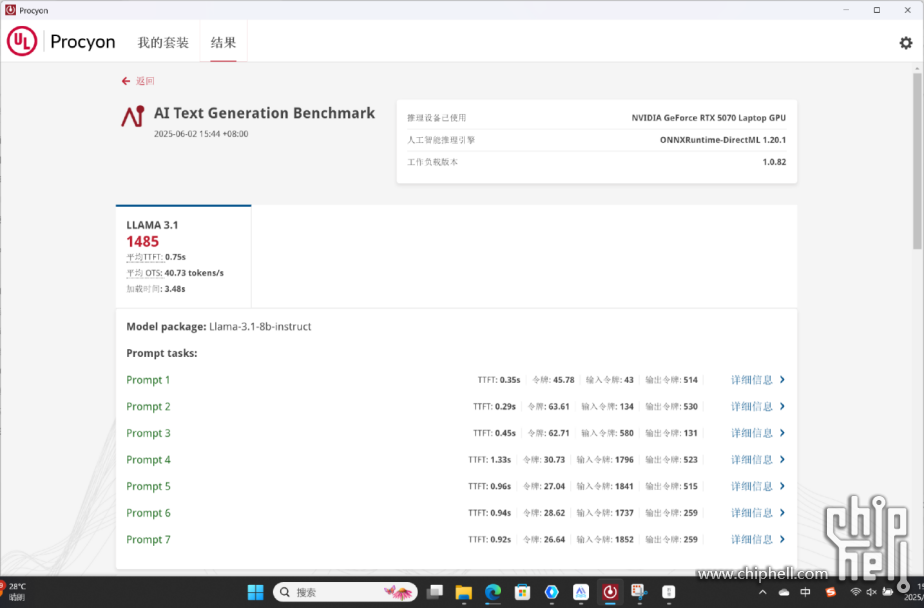Click the Prompt 3 label

[148, 433]
